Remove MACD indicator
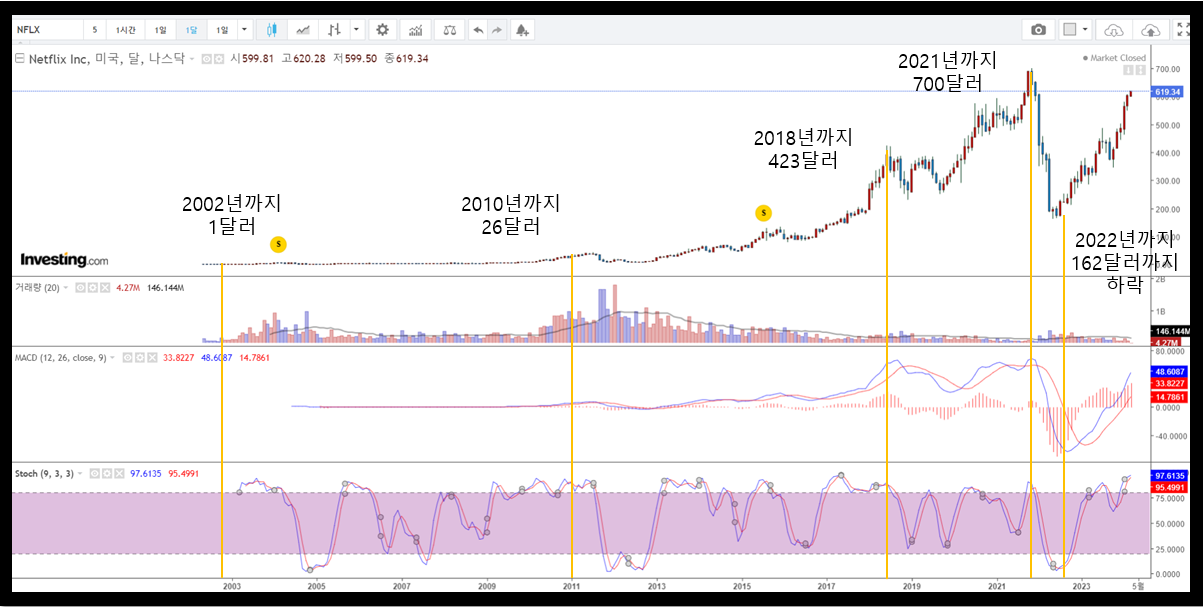1203x607 pixels. point(152,357)
